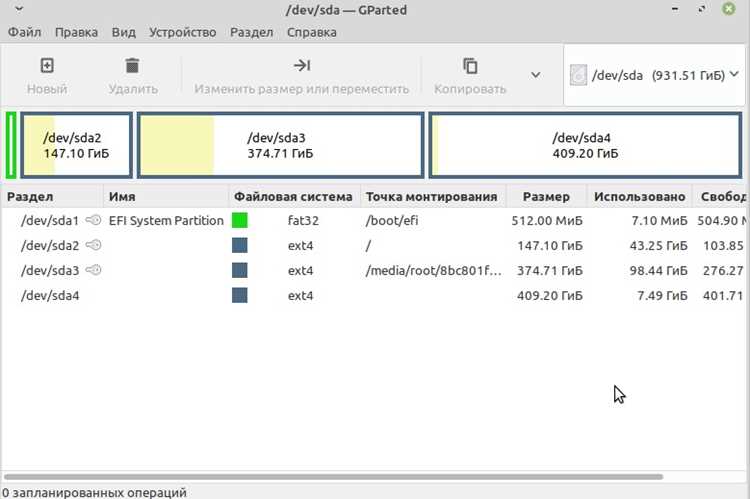Image resolution: width=750 pixels, height=499 pixels.
Task: Select the /dev/sda2 partition row name
Action: [50, 245]
